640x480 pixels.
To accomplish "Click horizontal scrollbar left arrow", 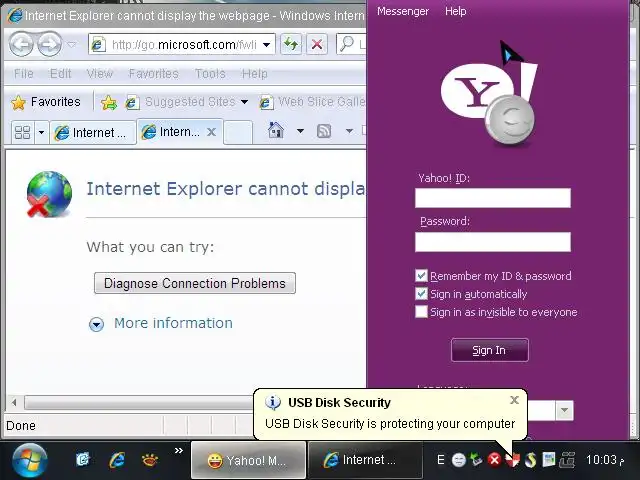I will [x=14, y=403].
